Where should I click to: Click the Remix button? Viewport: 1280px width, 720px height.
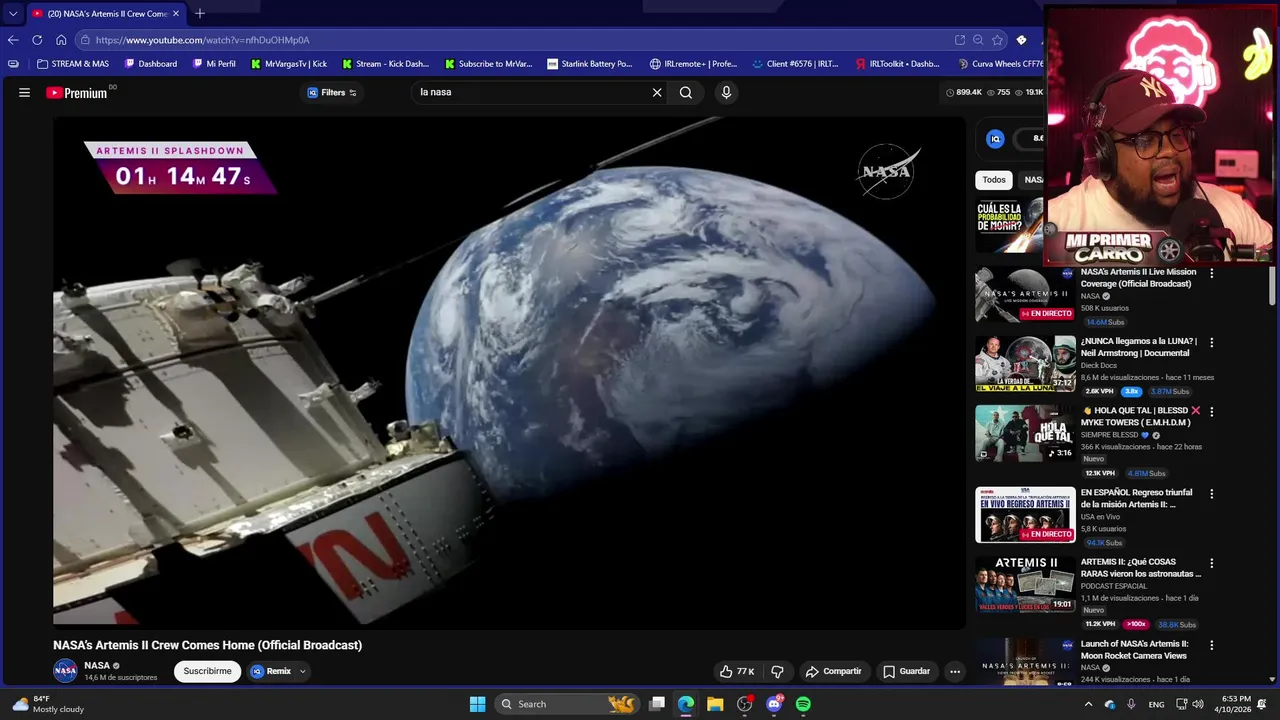[x=271, y=671]
